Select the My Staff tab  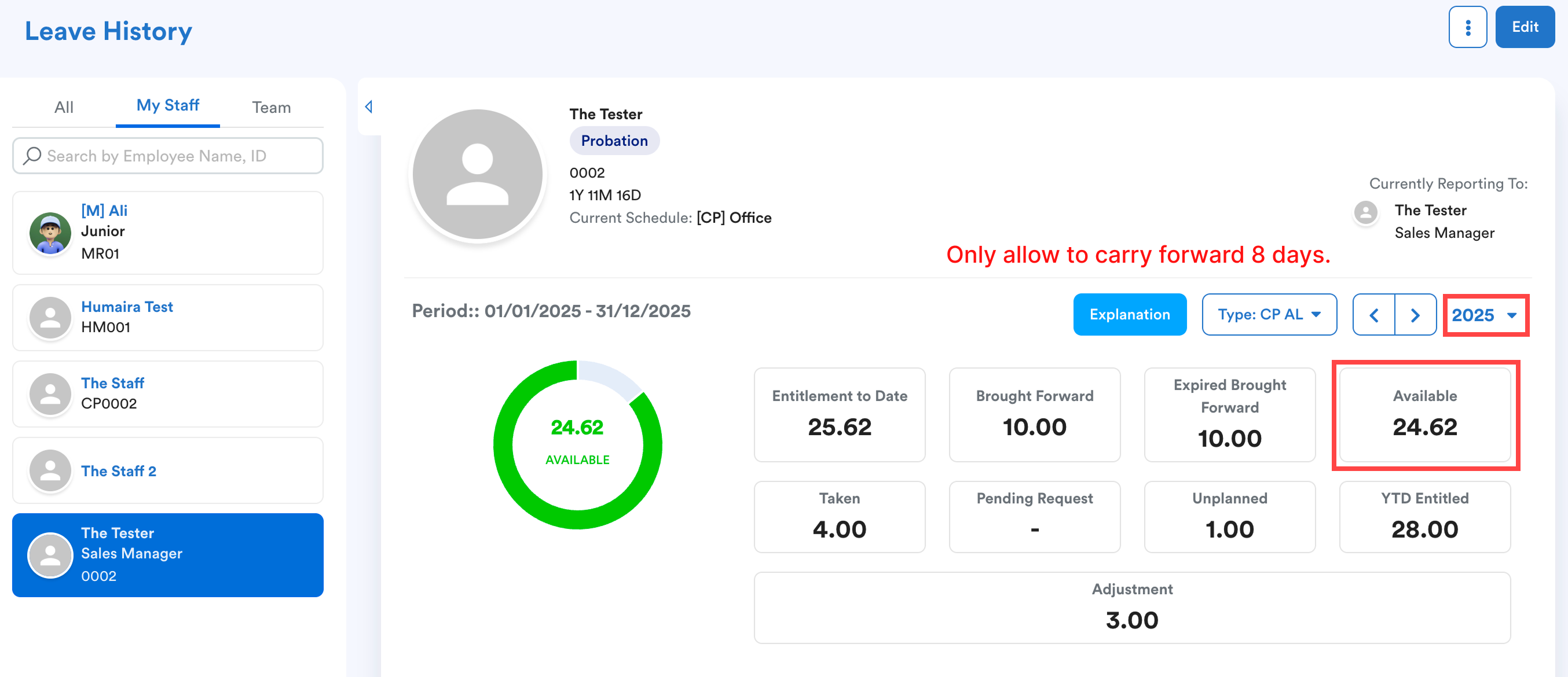[167, 105]
